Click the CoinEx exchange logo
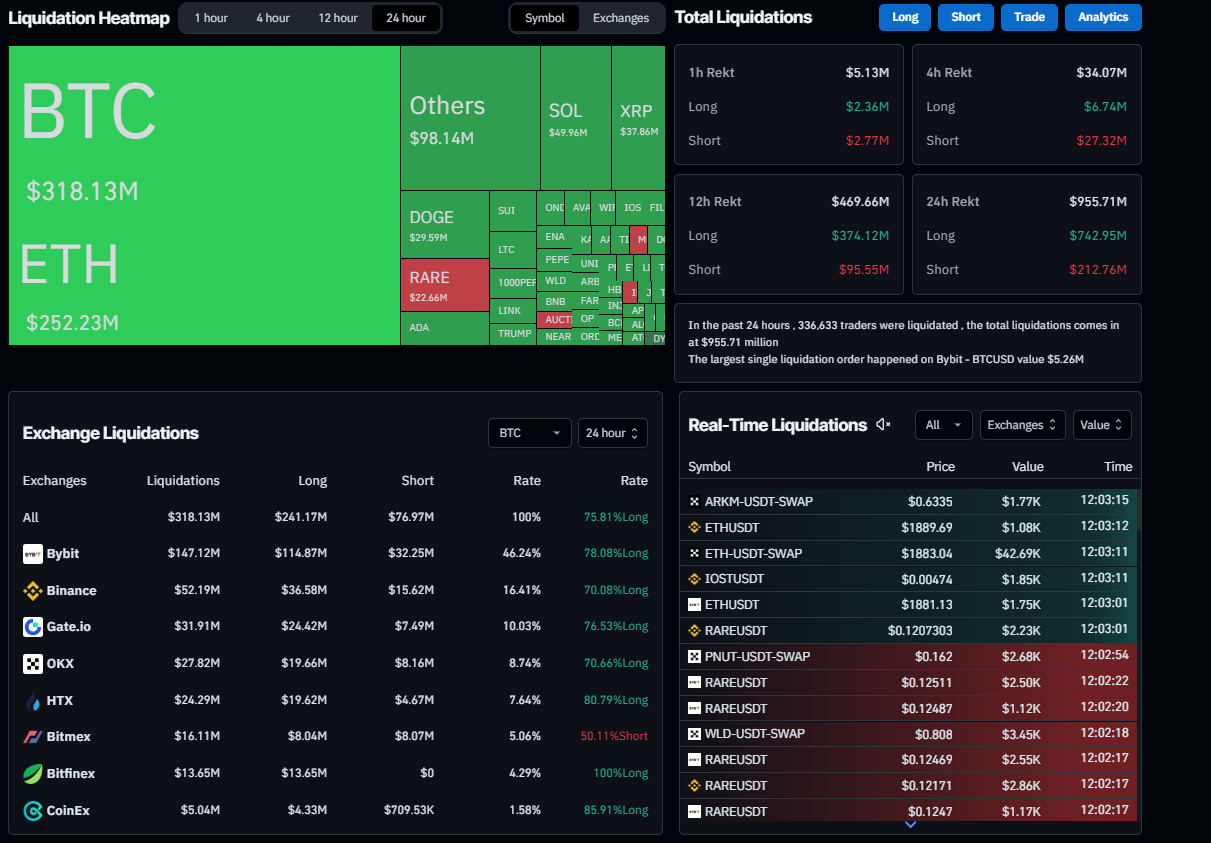1211x843 pixels. click(33, 811)
